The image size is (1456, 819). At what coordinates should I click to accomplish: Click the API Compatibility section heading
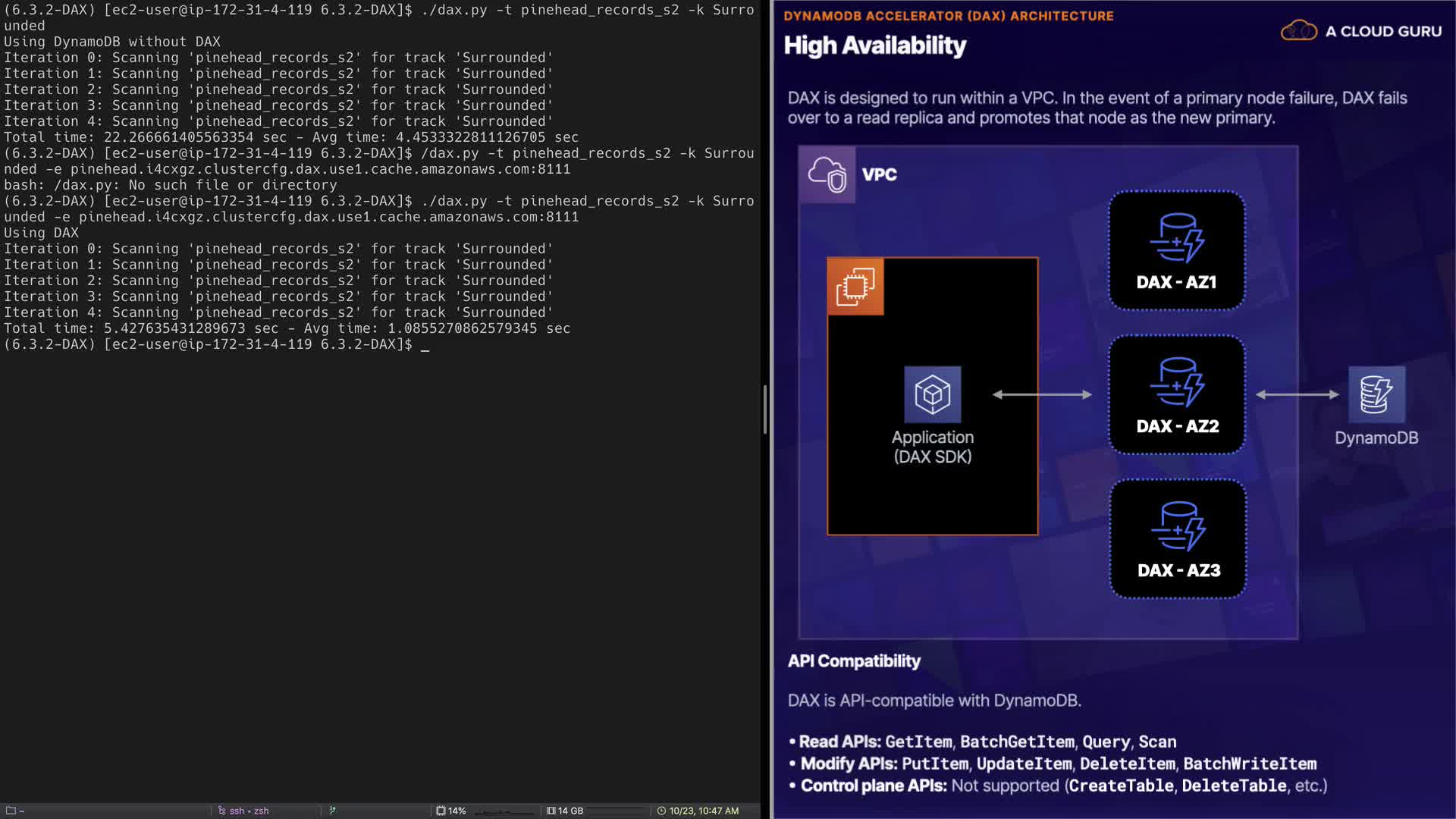854,661
